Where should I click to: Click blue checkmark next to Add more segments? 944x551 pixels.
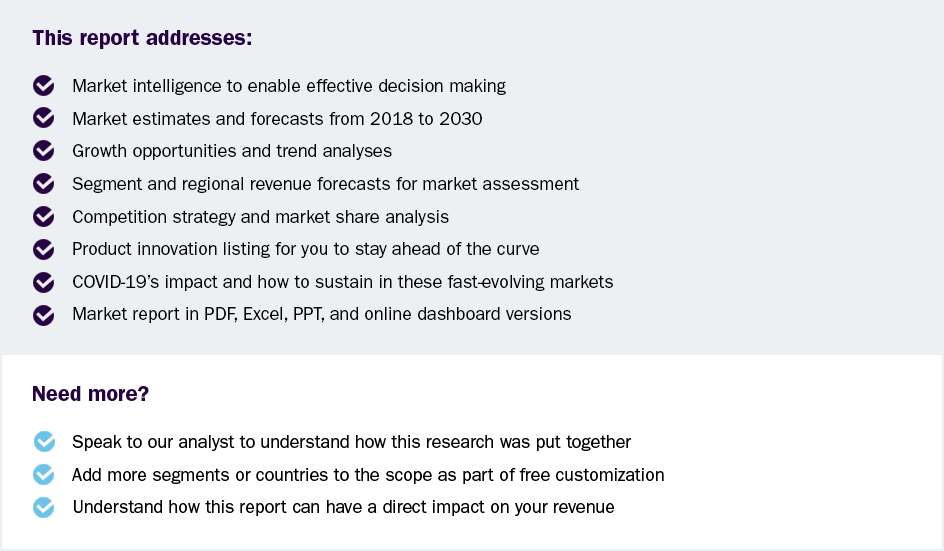[43, 475]
